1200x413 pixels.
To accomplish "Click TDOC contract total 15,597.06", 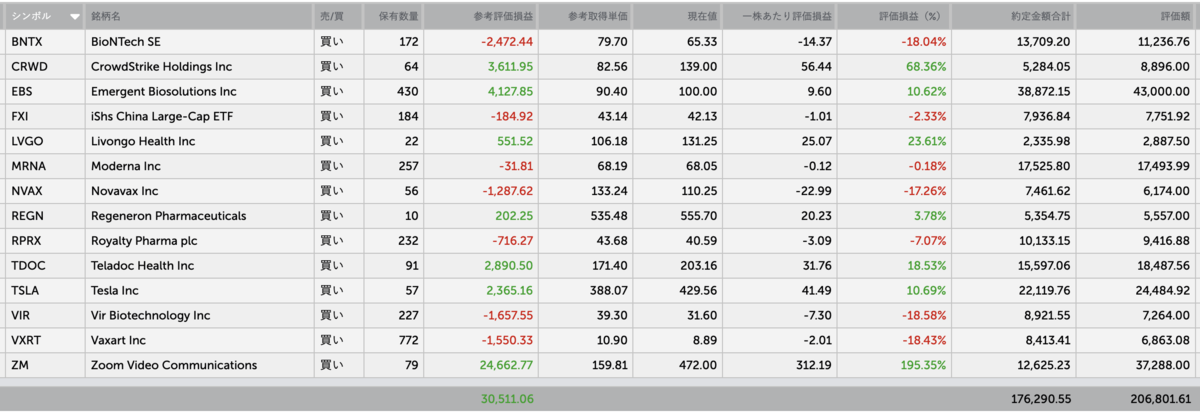I will pyautogui.click(x=1044, y=266).
